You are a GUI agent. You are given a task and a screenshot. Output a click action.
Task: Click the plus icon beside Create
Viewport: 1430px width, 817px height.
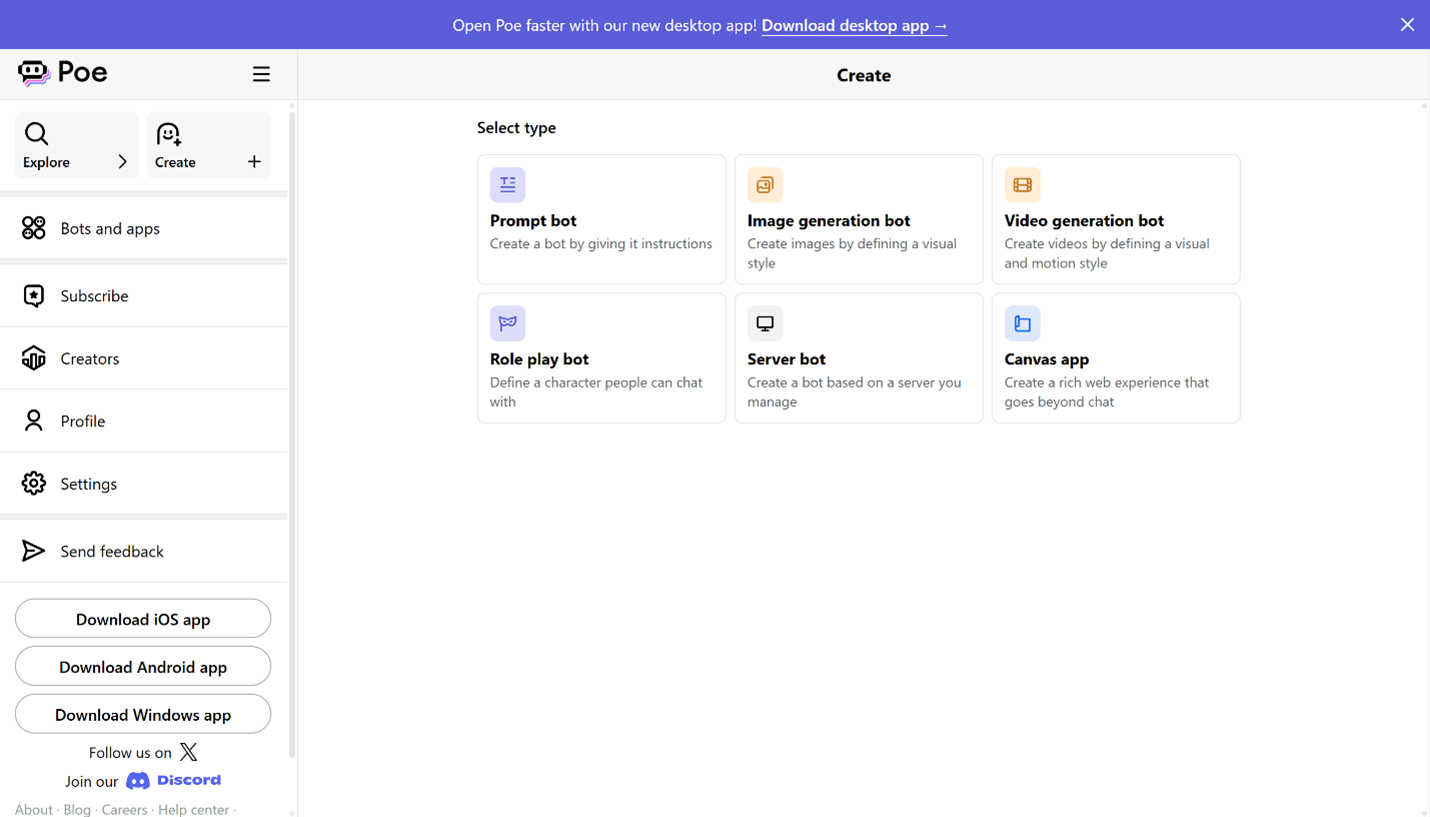point(254,162)
